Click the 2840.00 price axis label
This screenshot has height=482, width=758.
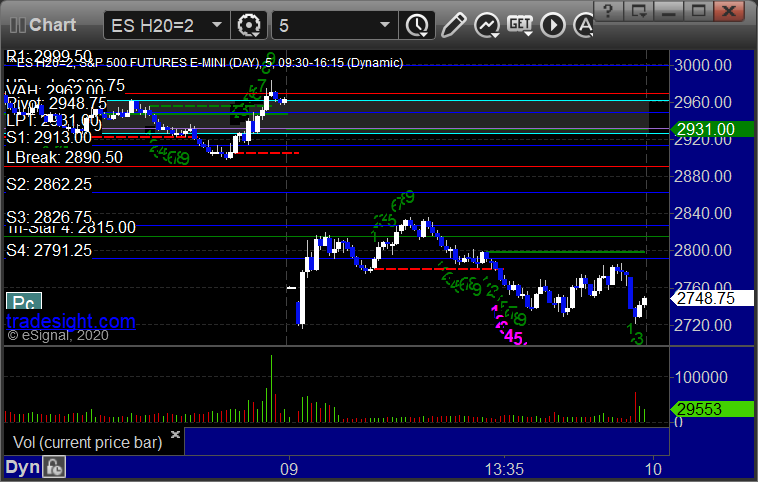(x=703, y=213)
